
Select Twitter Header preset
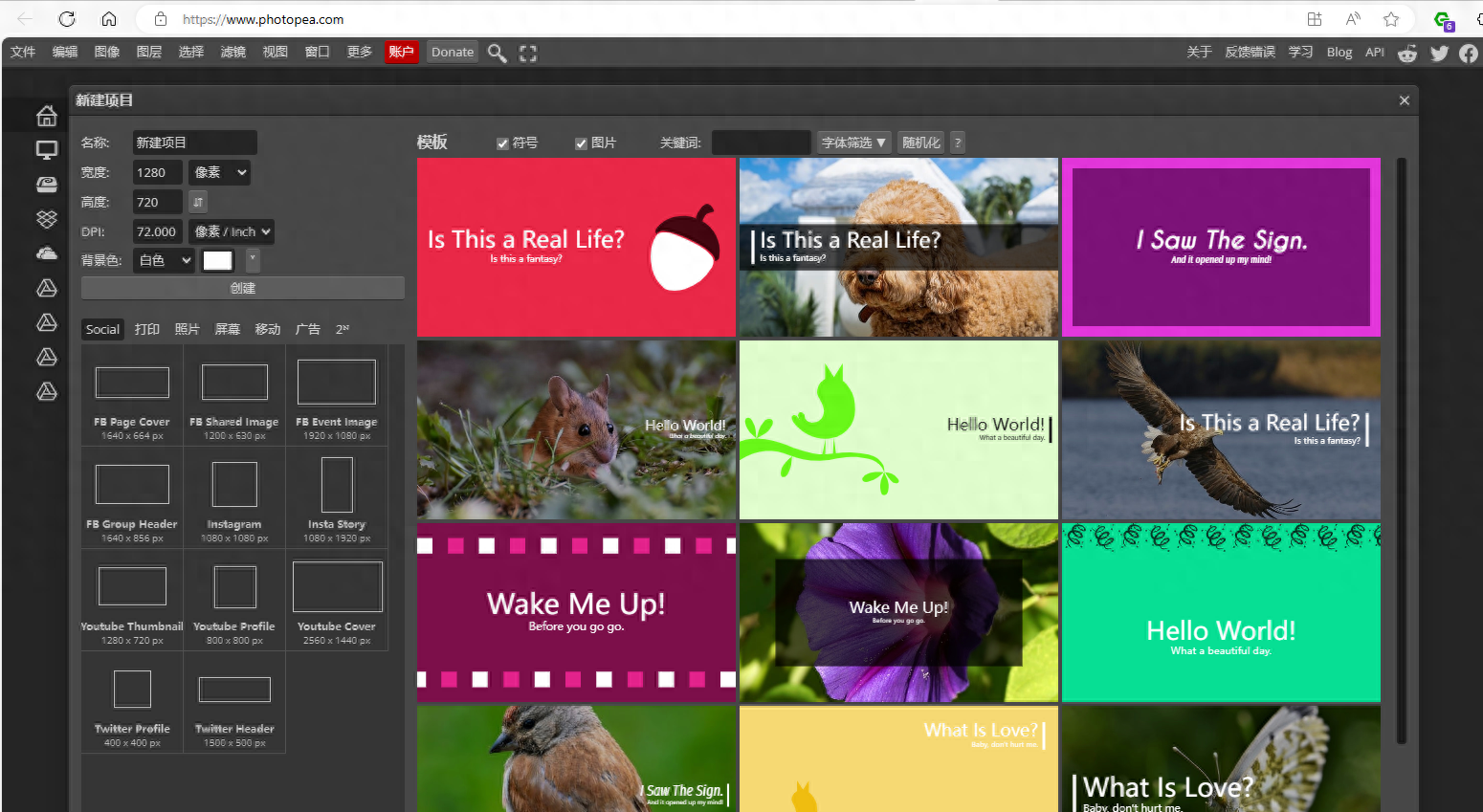coord(234,703)
